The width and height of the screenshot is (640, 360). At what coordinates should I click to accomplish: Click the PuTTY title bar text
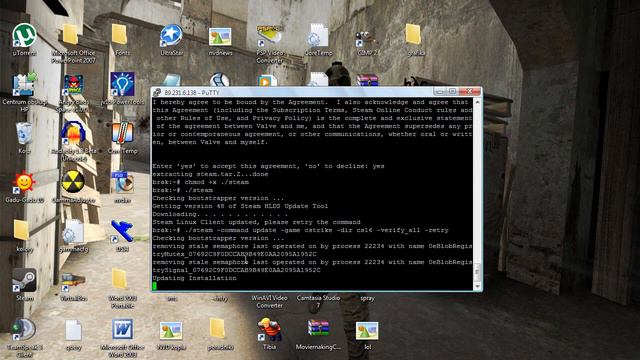(192, 93)
